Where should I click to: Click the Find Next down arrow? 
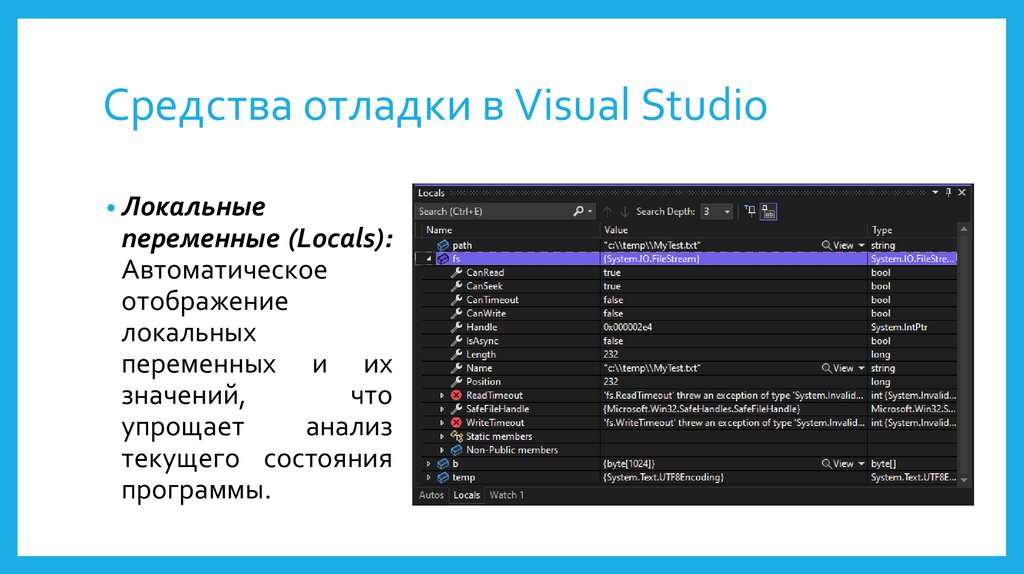click(x=624, y=212)
